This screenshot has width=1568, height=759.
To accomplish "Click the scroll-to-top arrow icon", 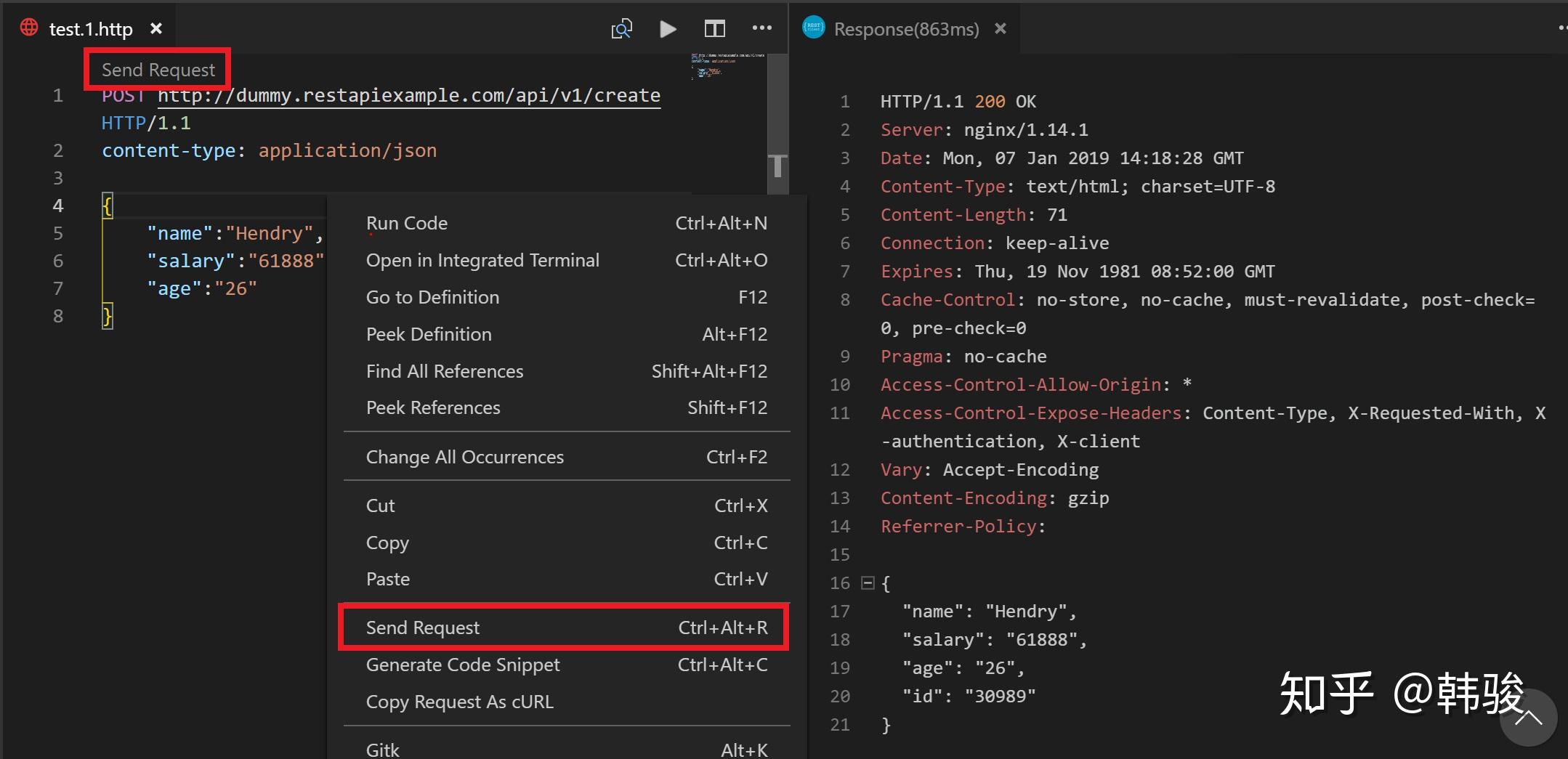I will tap(1528, 718).
